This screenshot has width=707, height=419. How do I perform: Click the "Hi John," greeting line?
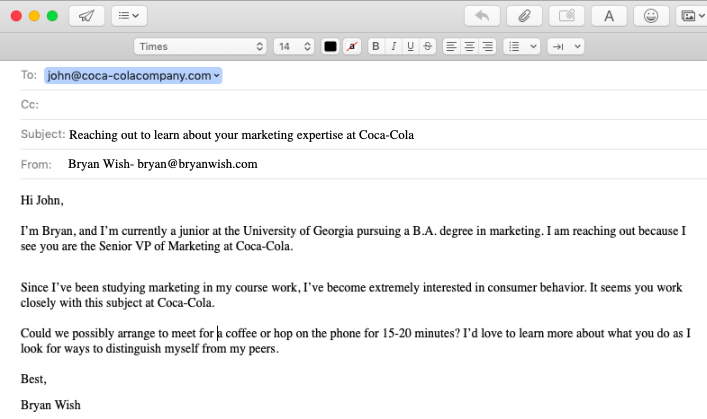pyautogui.click(x=42, y=200)
